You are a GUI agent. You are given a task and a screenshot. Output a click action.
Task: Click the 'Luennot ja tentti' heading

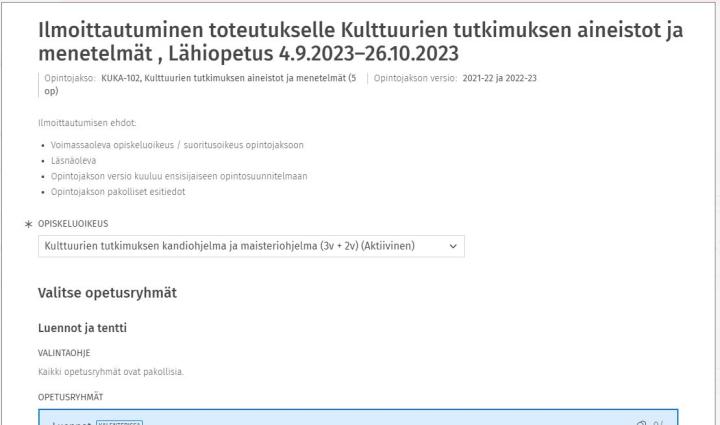click(82, 328)
